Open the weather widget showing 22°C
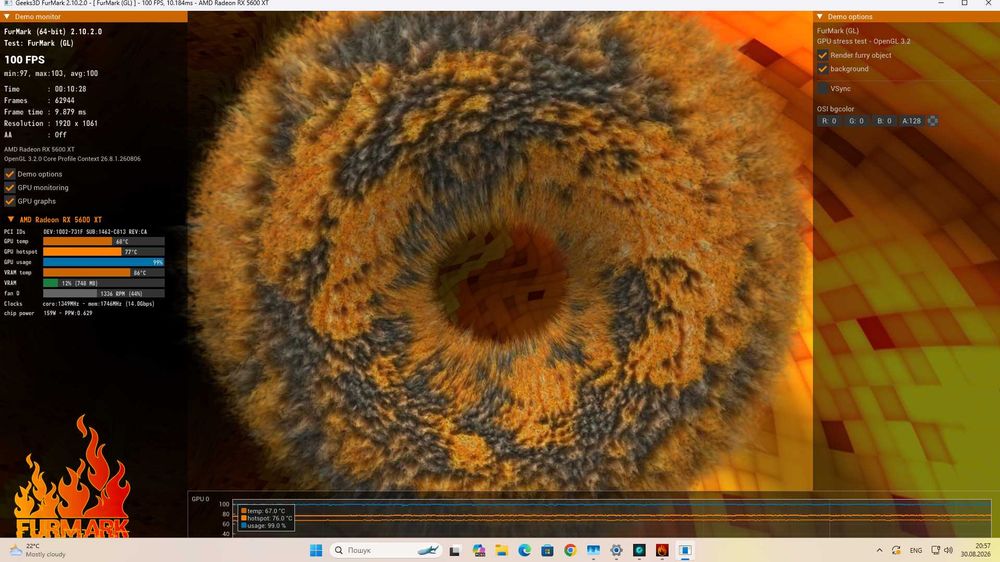The width and height of the screenshot is (1000, 562). (x=38, y=550)
